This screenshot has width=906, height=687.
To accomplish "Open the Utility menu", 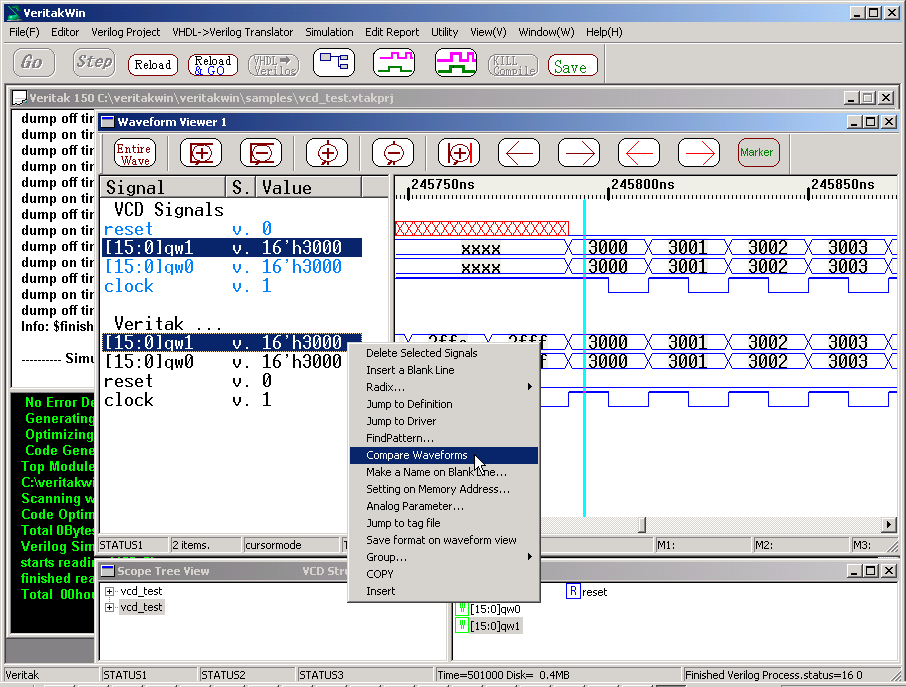I will [x=444, y=32].
